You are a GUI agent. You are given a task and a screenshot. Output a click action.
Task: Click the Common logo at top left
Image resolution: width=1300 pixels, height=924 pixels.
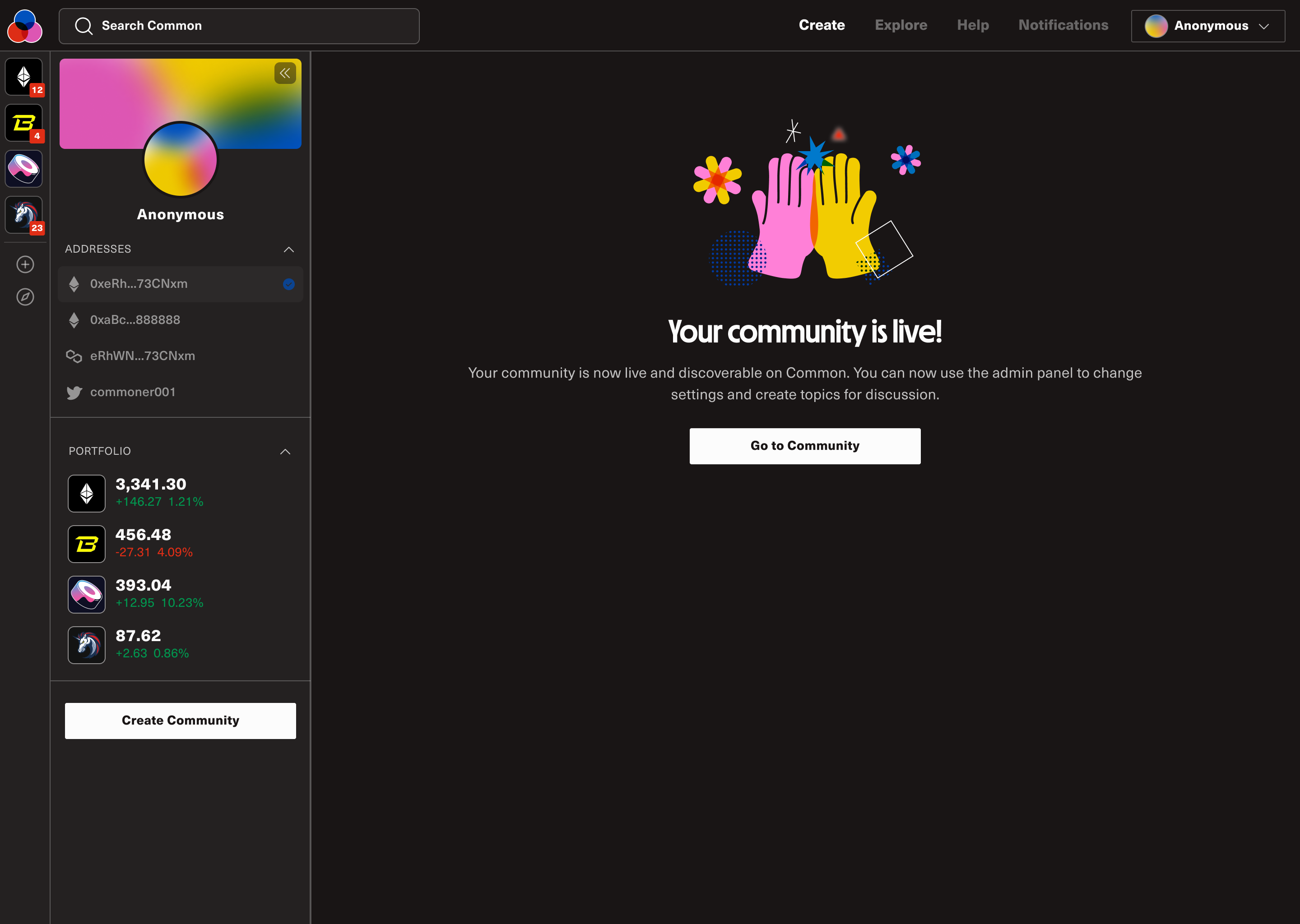tap(24, 26)
